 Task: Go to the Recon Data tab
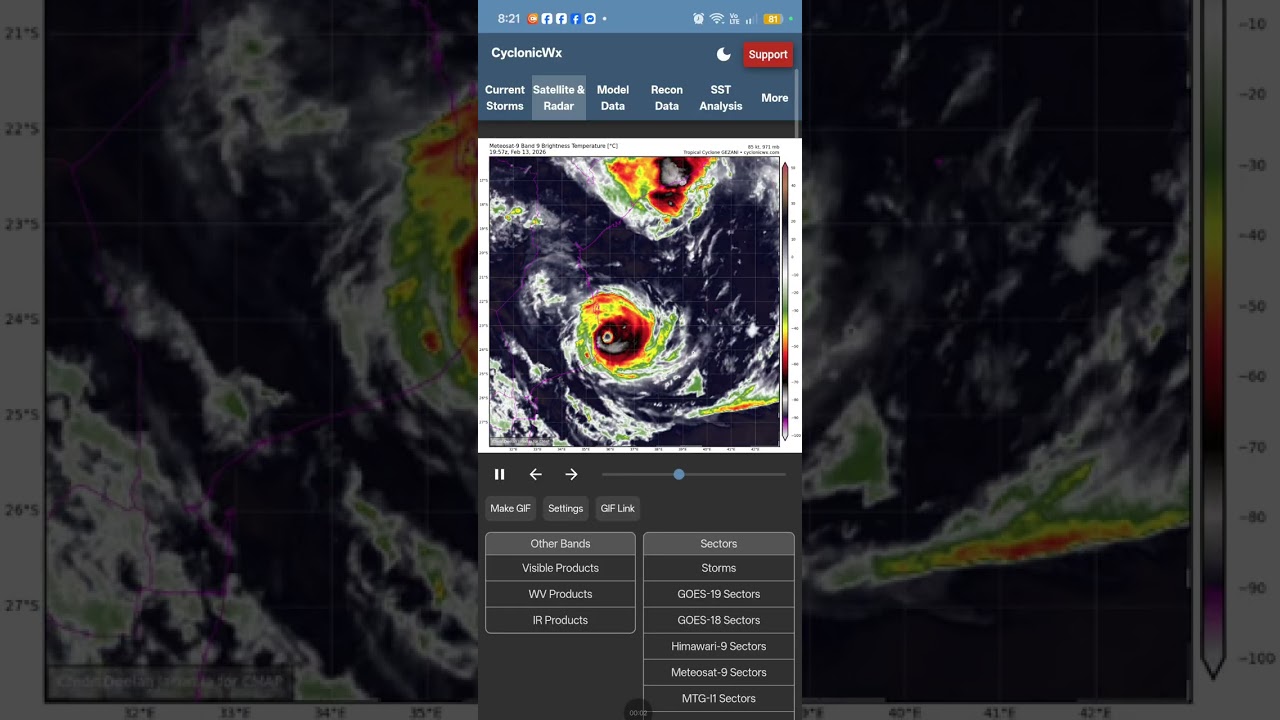[x=667, y=98]
